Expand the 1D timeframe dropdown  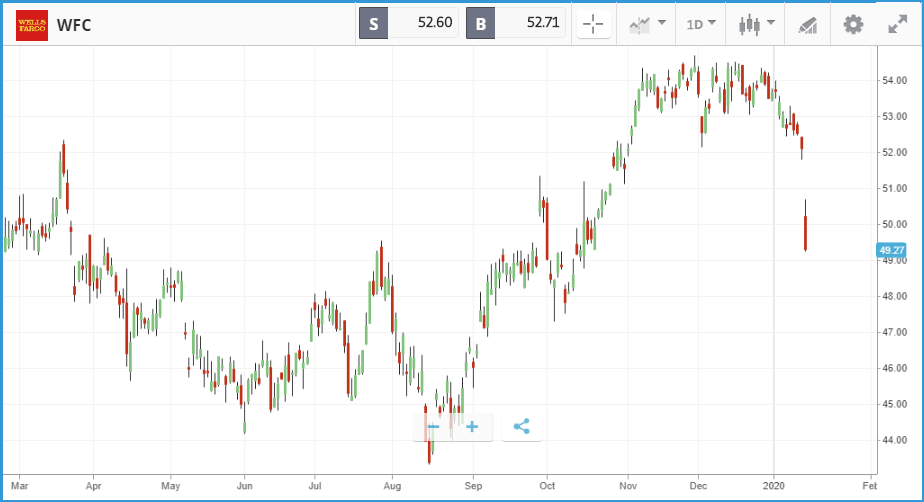[x=701, y=24]
